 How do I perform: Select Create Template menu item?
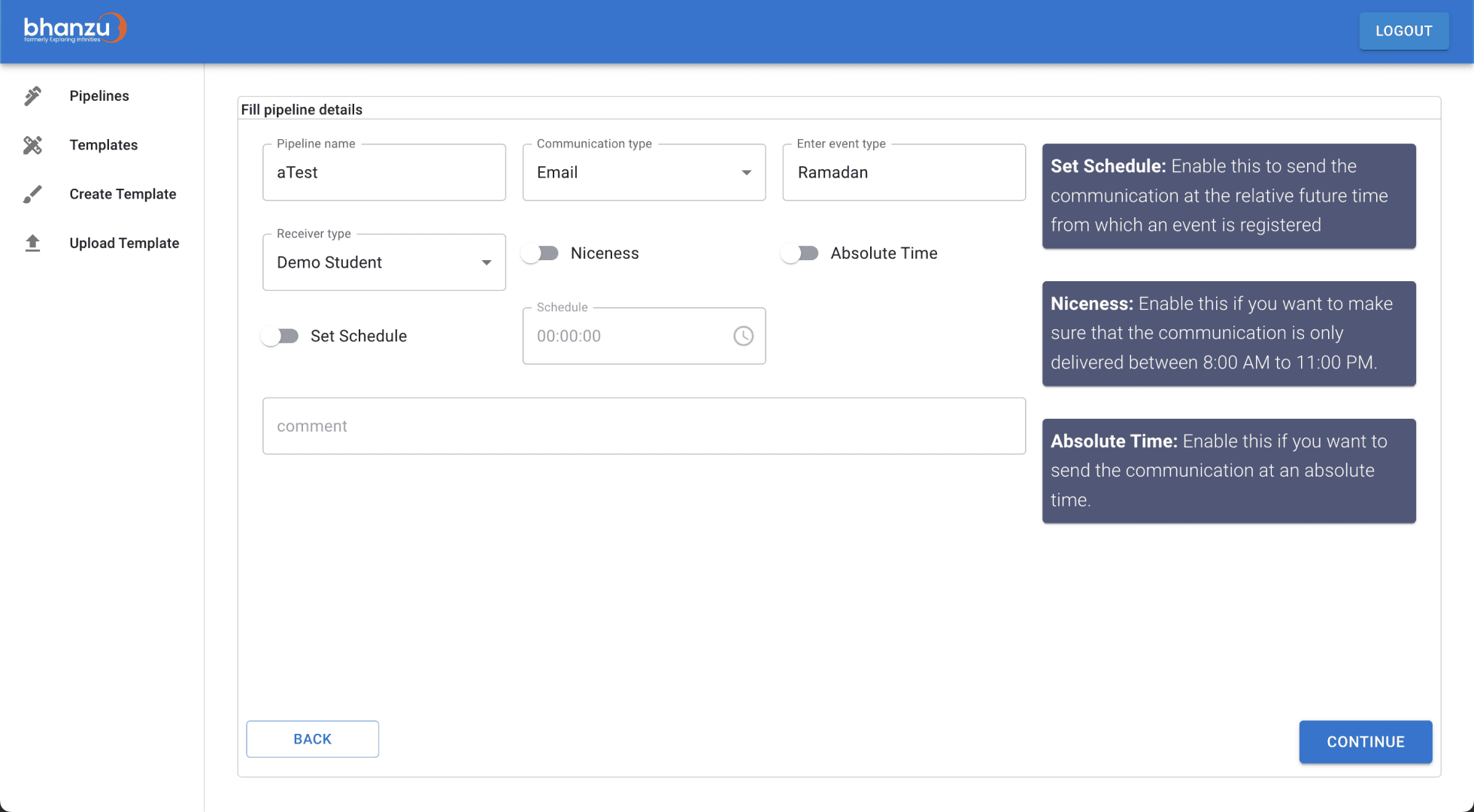[123, 194]
